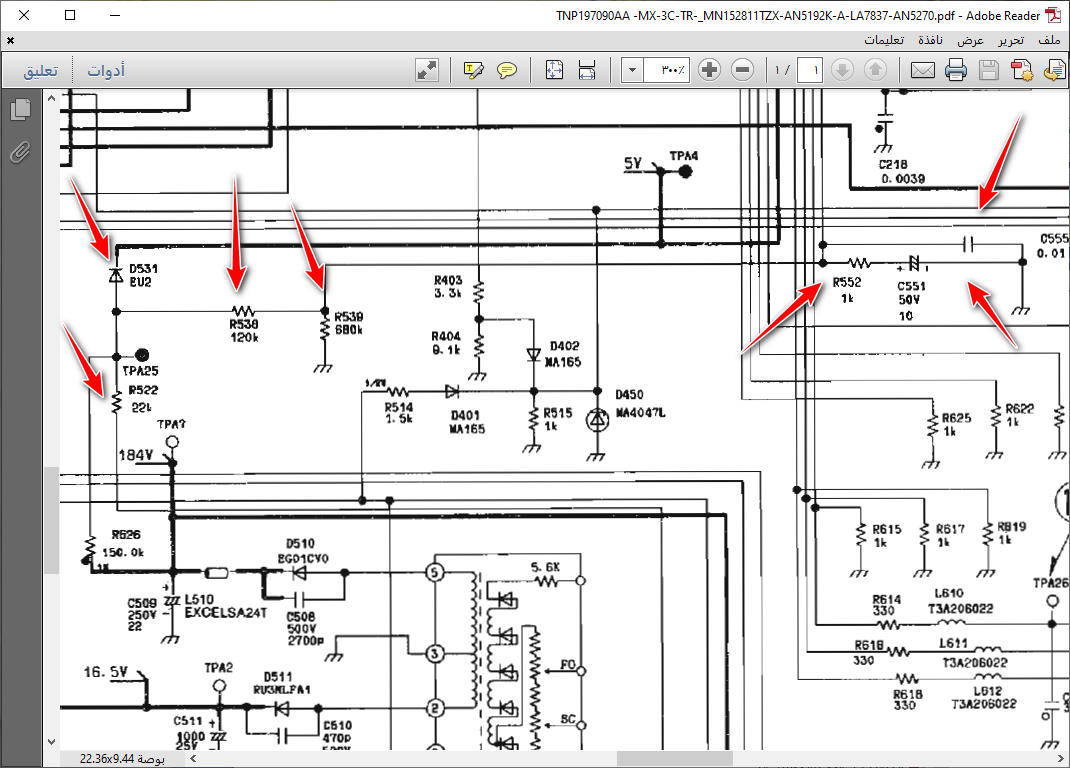Click the page number input field
This screenshot has height=768, width=1070.
click(x=809, y=70)
